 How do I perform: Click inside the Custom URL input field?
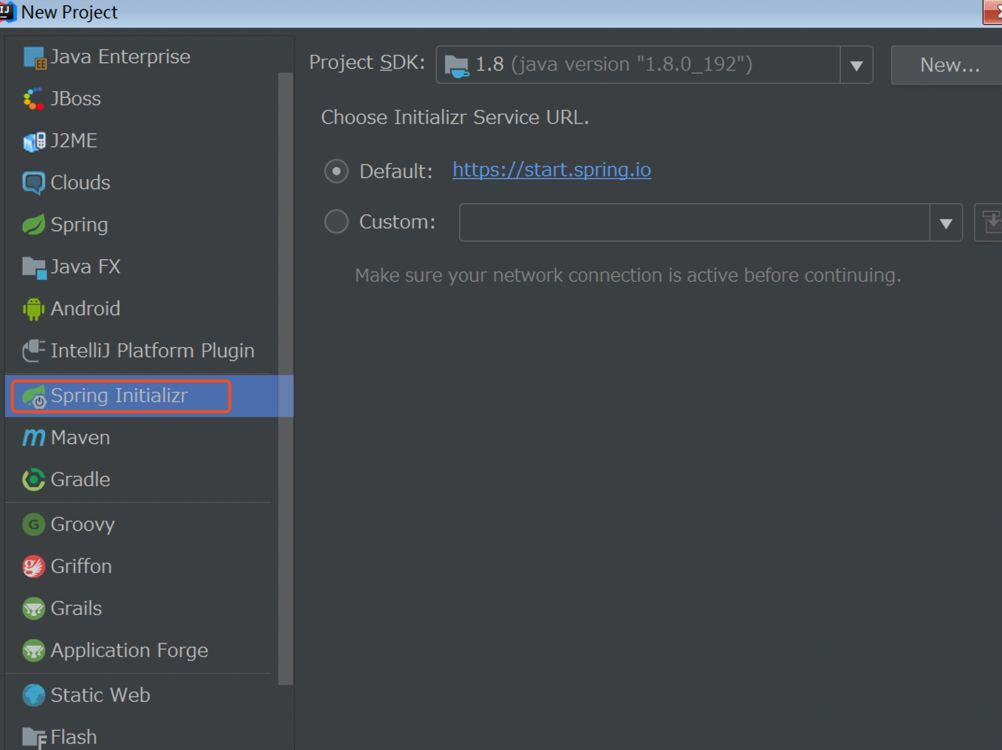[694, 222]
